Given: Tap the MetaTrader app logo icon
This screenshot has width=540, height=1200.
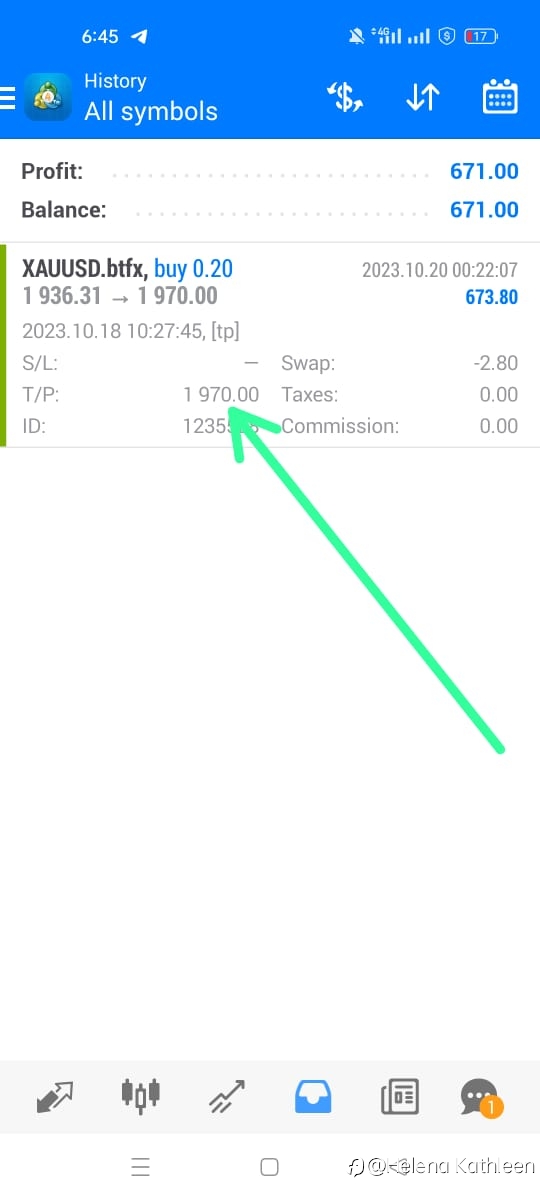Looking at the screenshot, I should pos(47,97).
